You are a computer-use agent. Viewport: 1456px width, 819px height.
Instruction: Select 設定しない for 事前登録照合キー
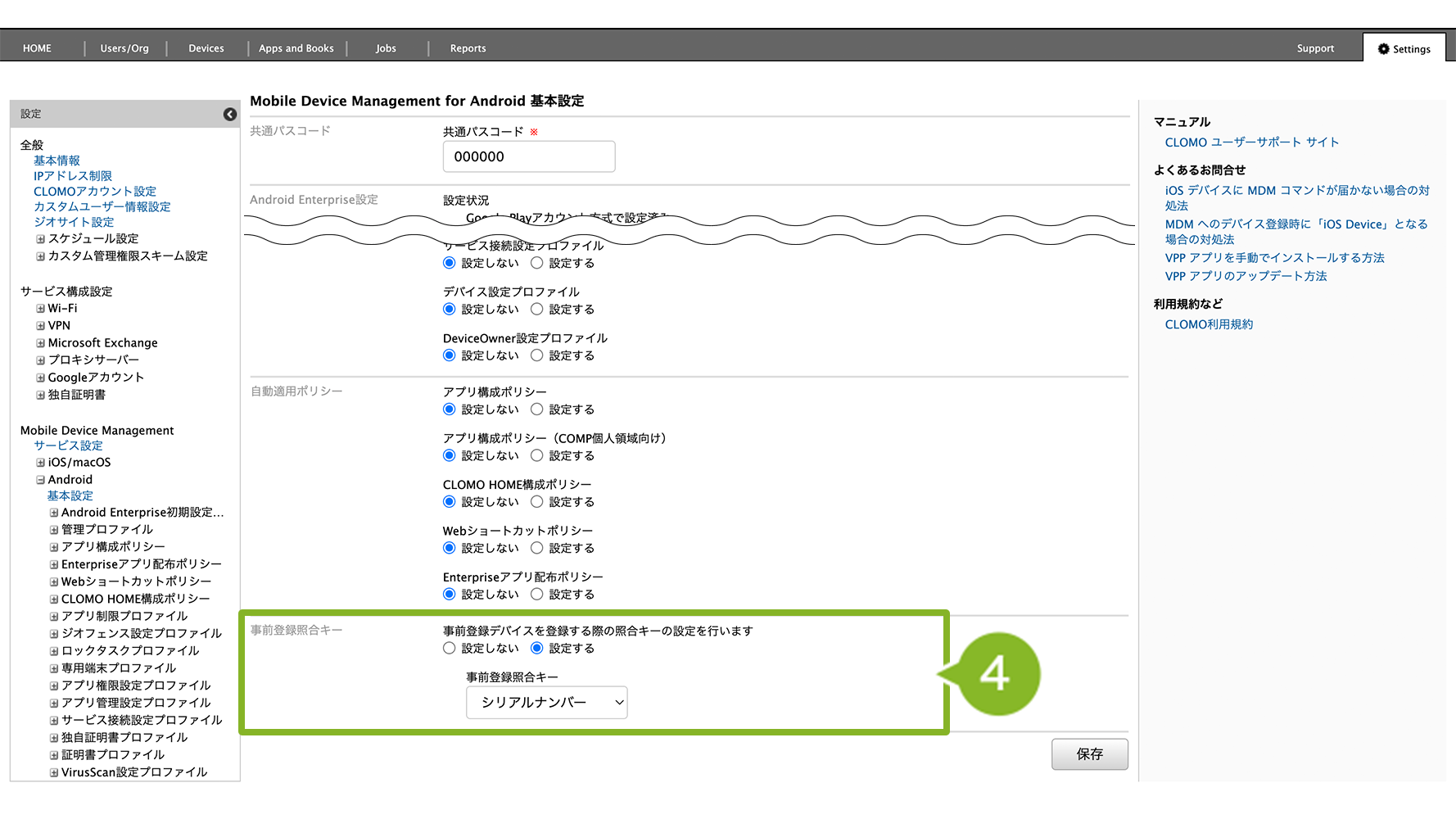pyautogui.click(x=450, y=649)
